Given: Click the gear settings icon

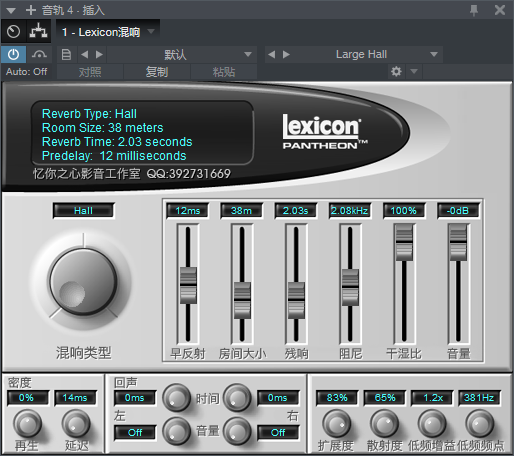Looking at the screenshot, I should [x=396, y=71].
